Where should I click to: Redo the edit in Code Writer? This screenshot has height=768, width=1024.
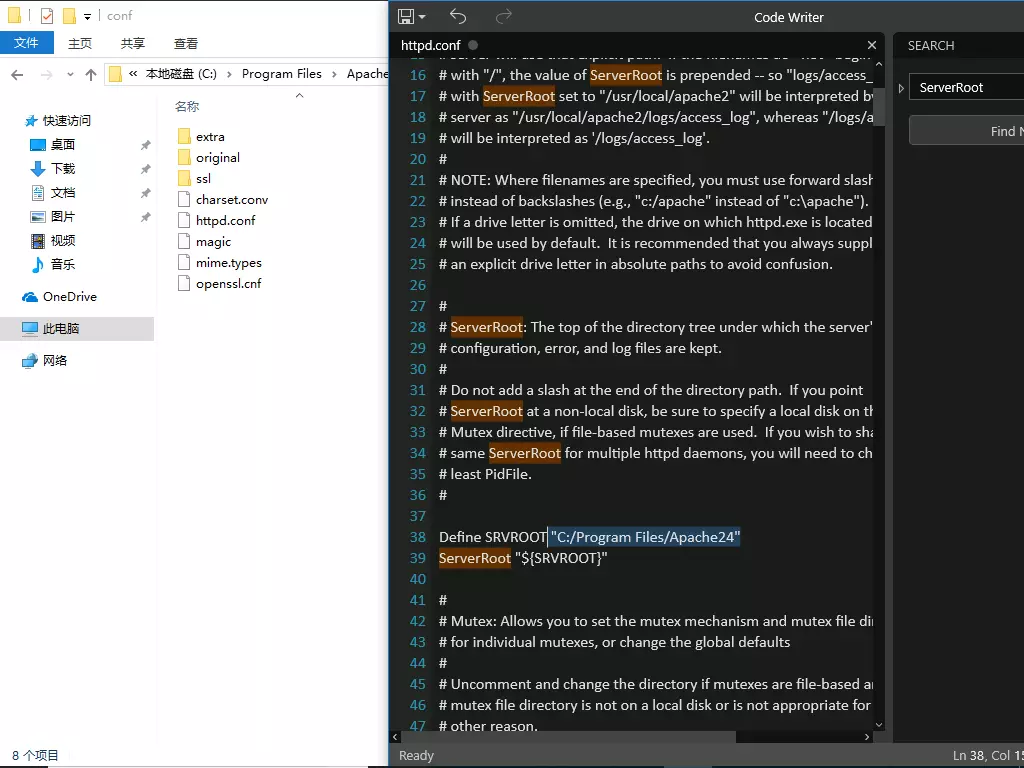pos(504,16)
